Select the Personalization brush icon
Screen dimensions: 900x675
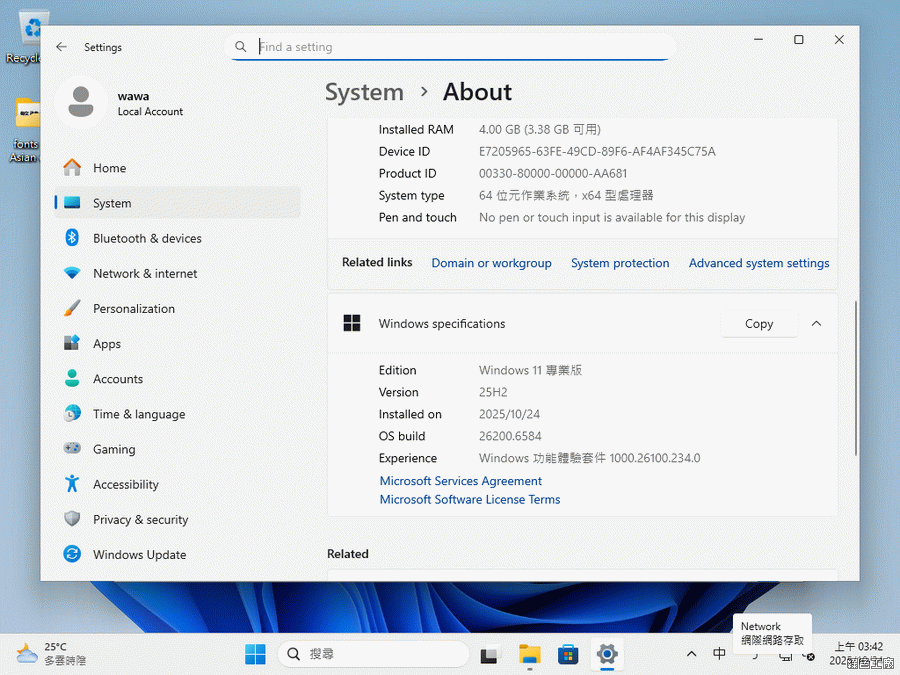[x=72, y=308]
